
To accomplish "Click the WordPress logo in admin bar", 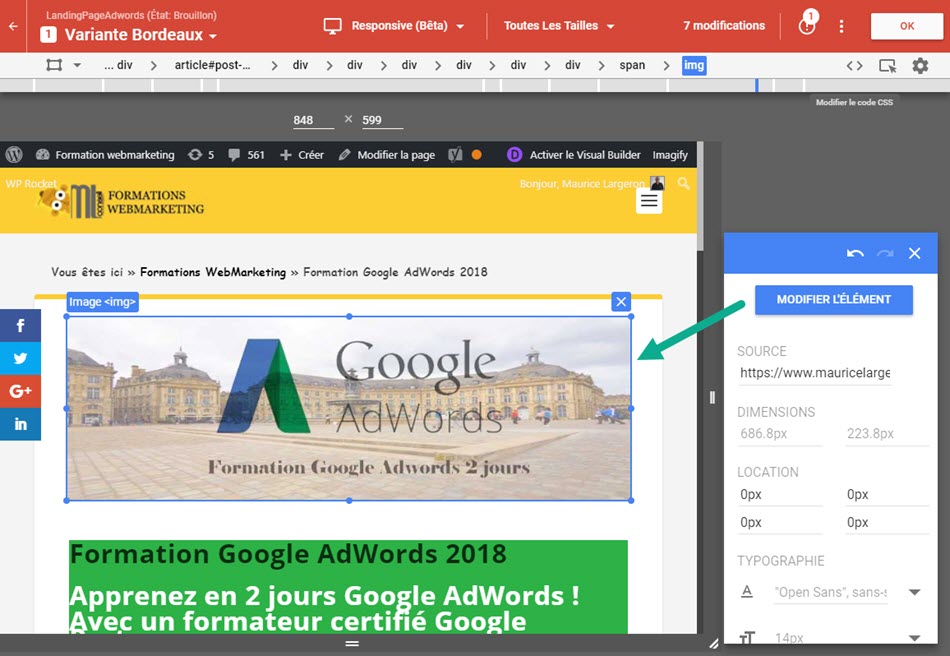I will [14, 154].
